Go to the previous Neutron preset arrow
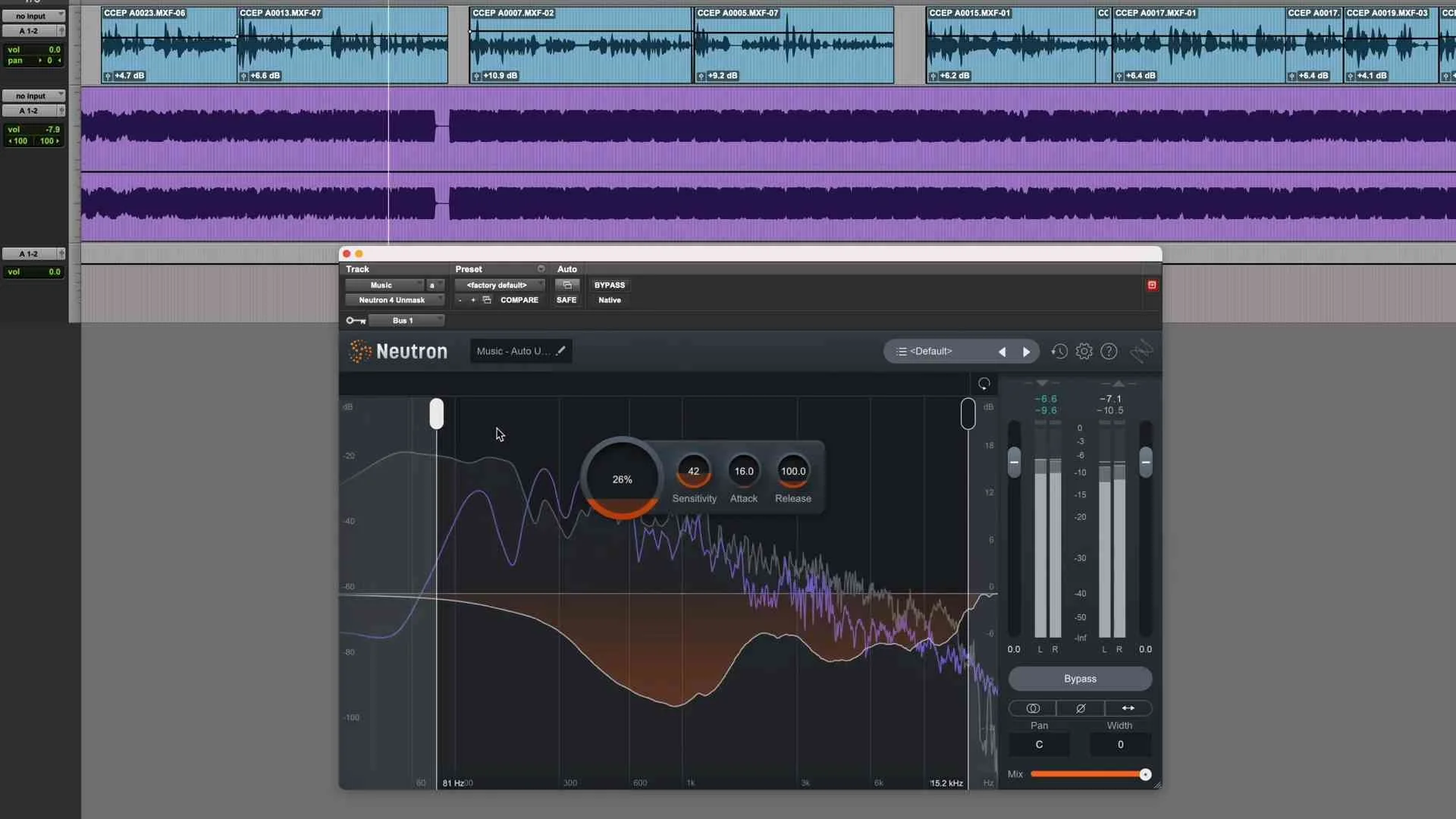This screenshot has width=1456, height=819. [x=1002, y=352]
